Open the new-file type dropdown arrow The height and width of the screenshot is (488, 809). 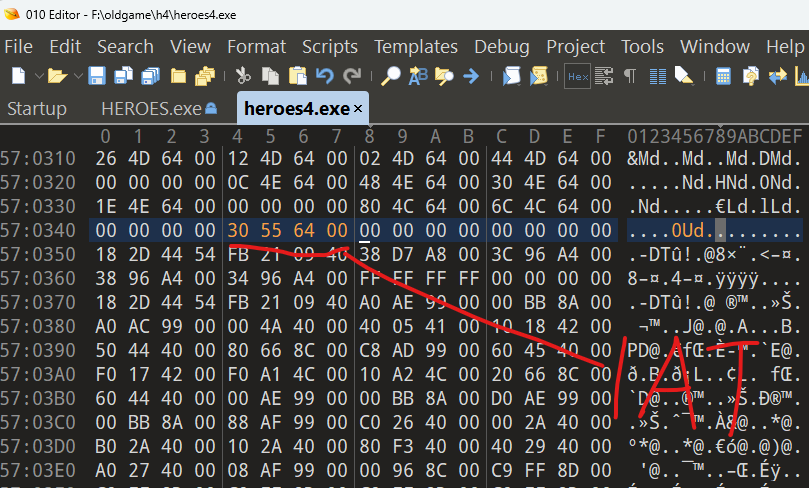coord(39,76)
